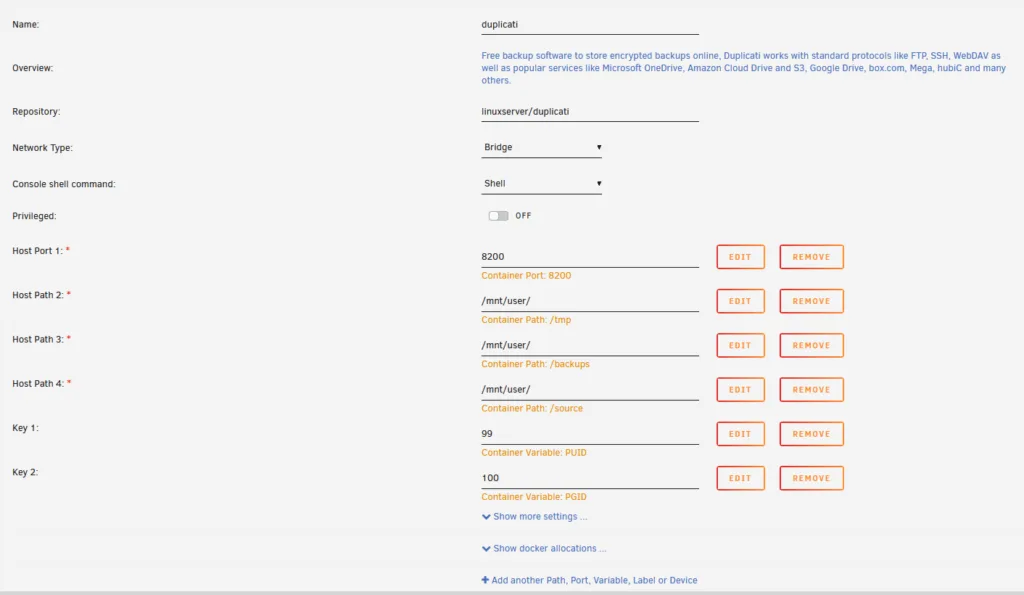
Task: Click Host Path 4 field for /source
Action: tap(590, 390)
